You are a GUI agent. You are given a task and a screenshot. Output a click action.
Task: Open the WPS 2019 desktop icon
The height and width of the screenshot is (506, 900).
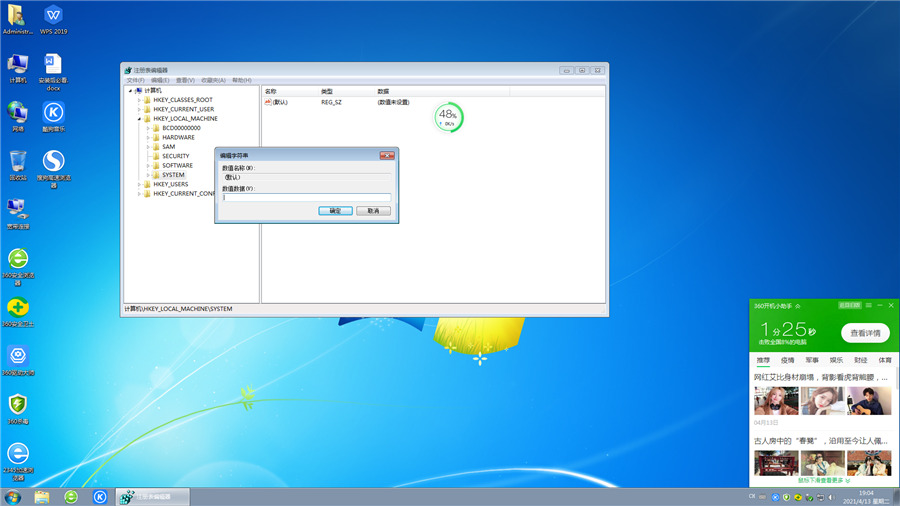click(x=53, y=19)
